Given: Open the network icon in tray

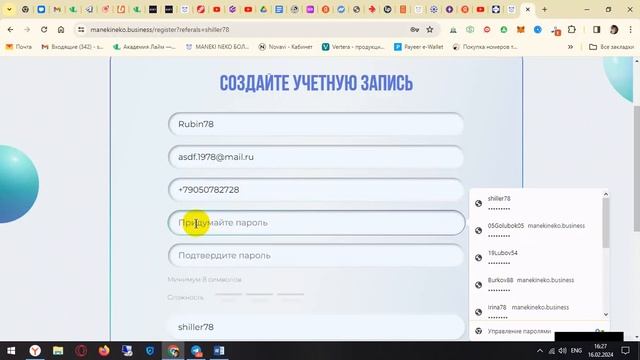Looking at the screenshot, I should pos(551,351).
